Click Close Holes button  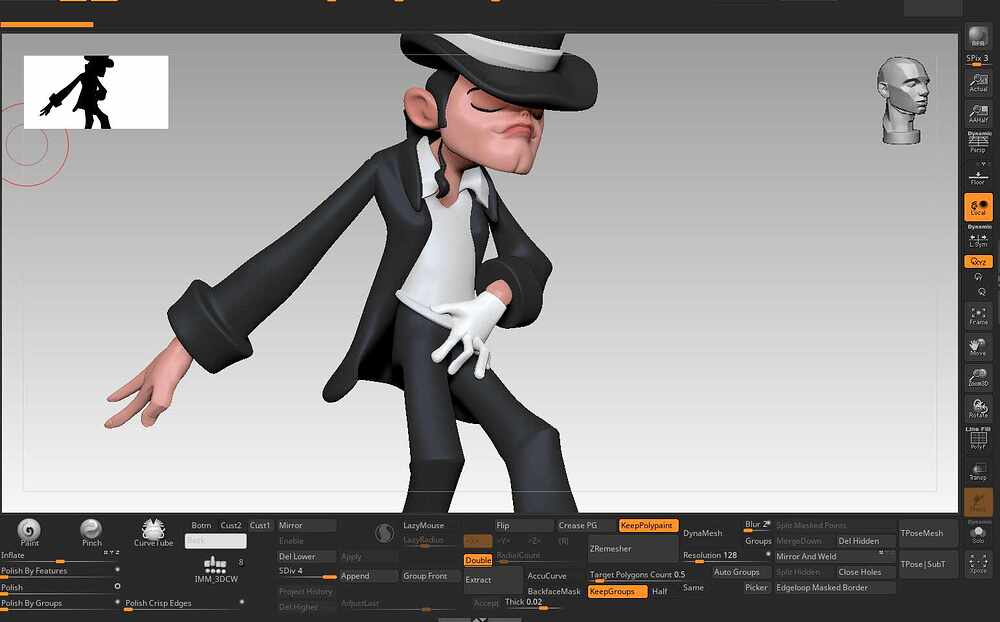pyautogui.click(x=866, y=572)
